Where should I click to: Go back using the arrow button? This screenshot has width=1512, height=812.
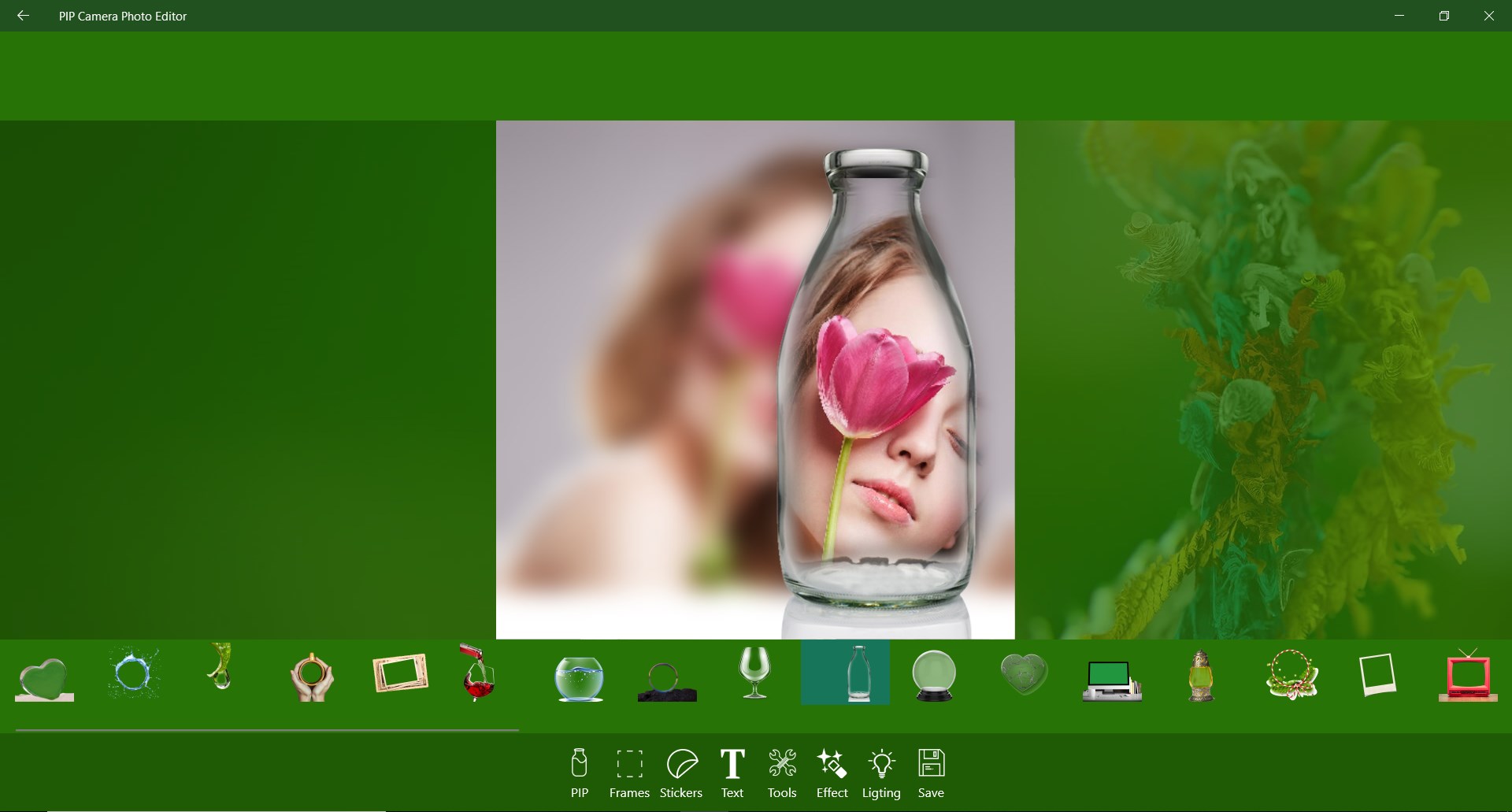[23, 16]
